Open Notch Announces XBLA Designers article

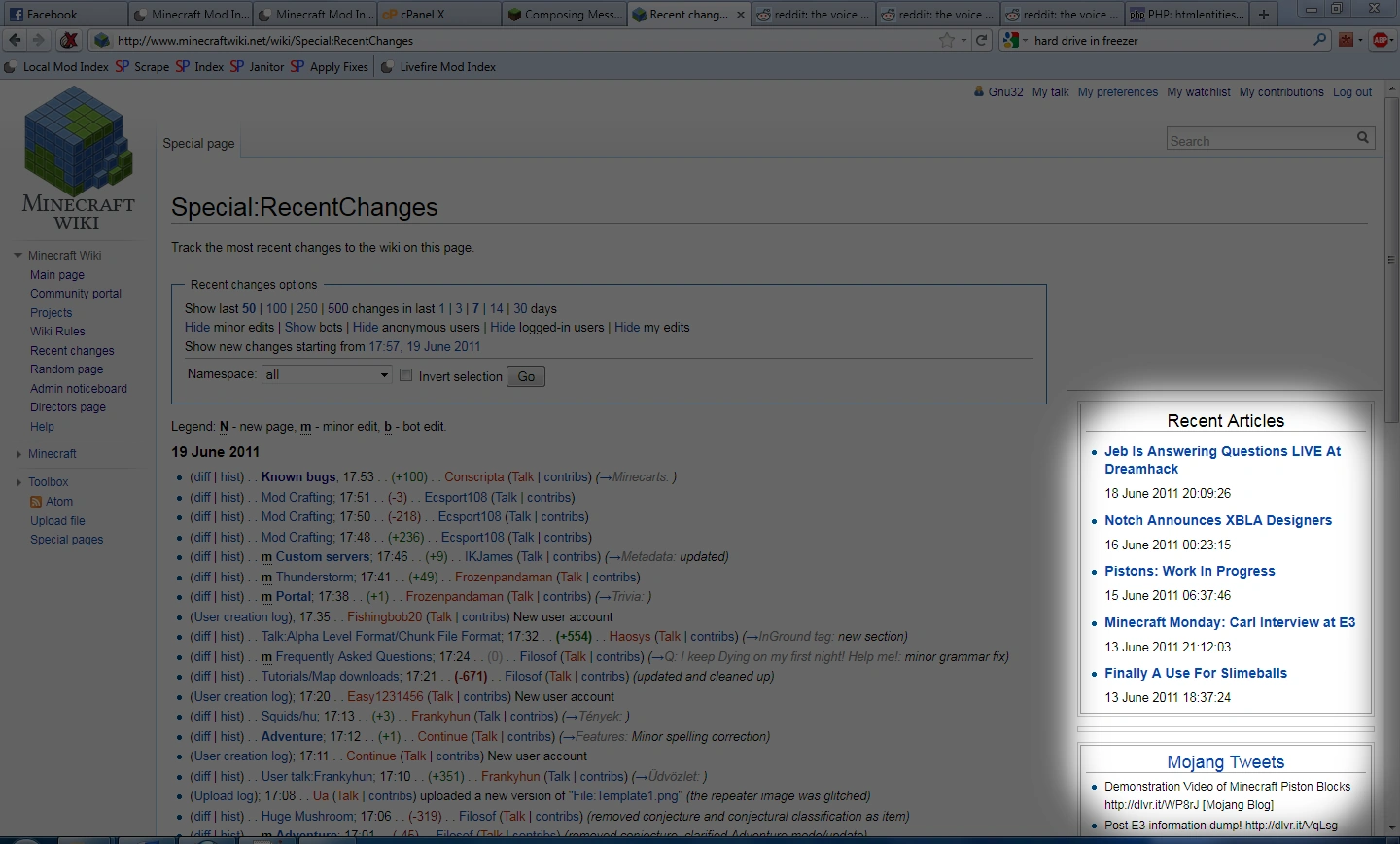(1218, 520)
